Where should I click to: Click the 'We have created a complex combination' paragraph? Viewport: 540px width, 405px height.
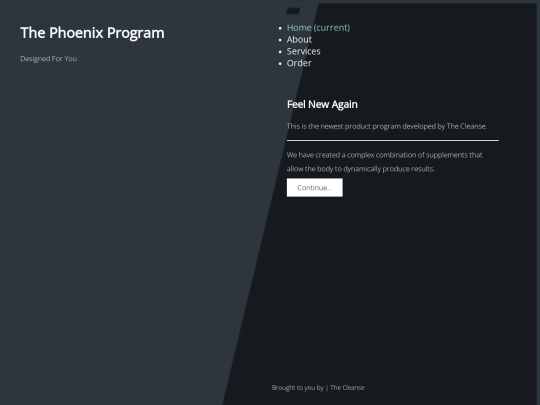pos(384,162)
